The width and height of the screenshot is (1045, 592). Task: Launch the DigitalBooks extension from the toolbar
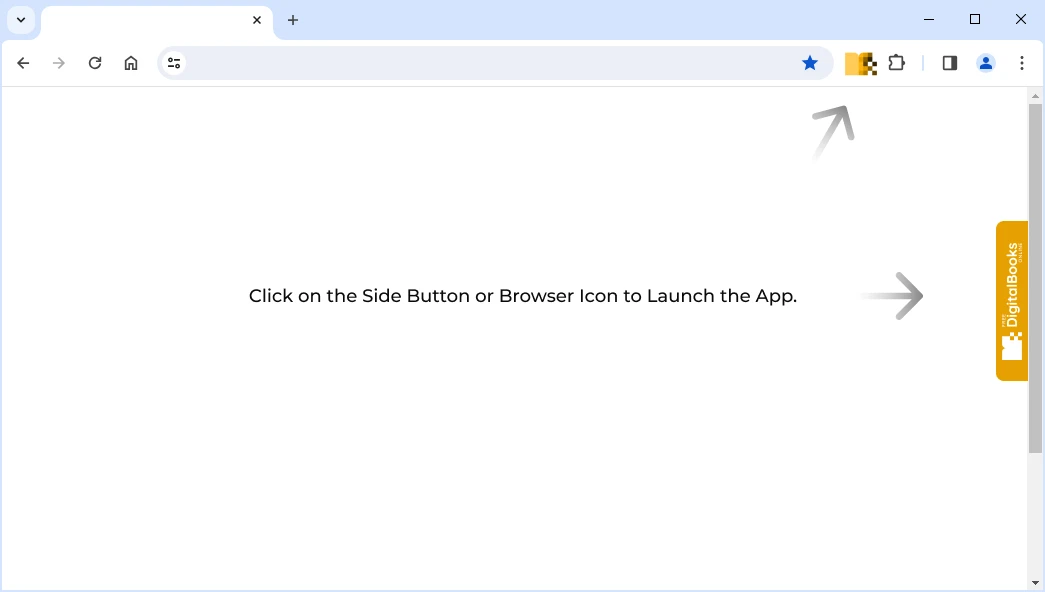(860, 63)
